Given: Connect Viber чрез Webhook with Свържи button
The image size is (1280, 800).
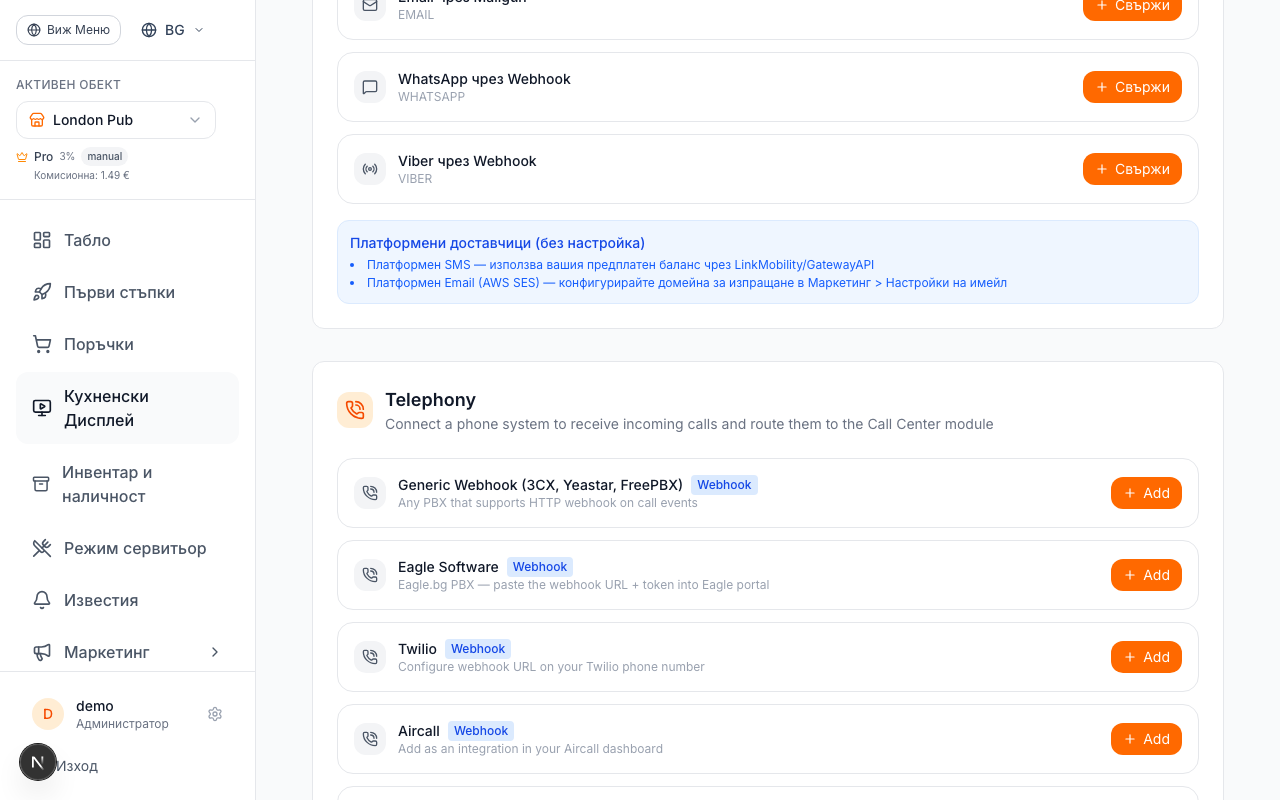Looking at the screenshot, I should point(1132,169).
